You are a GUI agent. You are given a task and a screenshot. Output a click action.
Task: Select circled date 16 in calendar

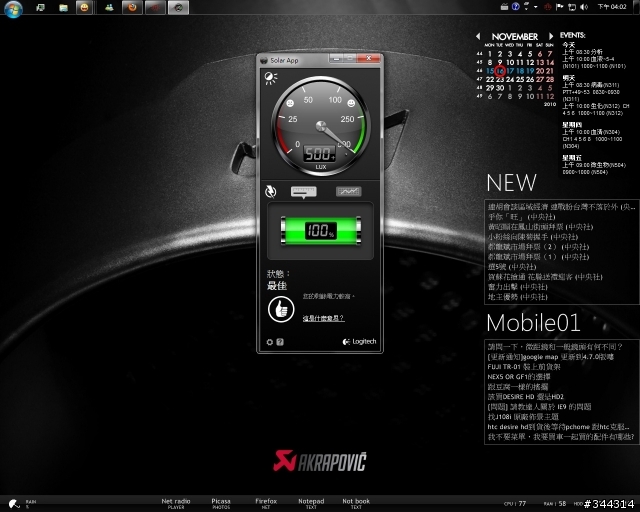coord(500,71)
